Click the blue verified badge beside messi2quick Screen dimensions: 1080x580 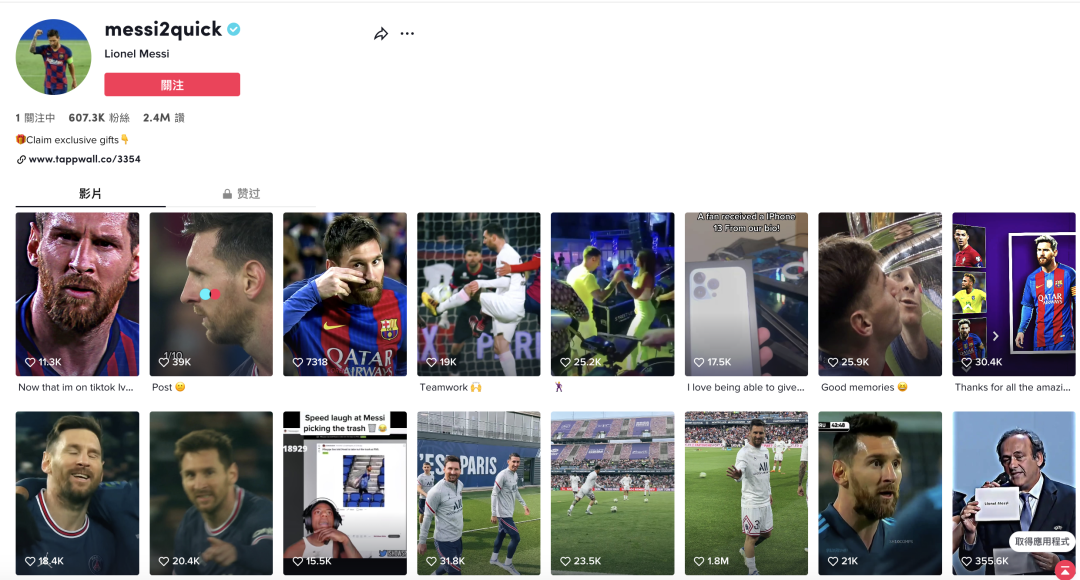[x=234, y=29]
